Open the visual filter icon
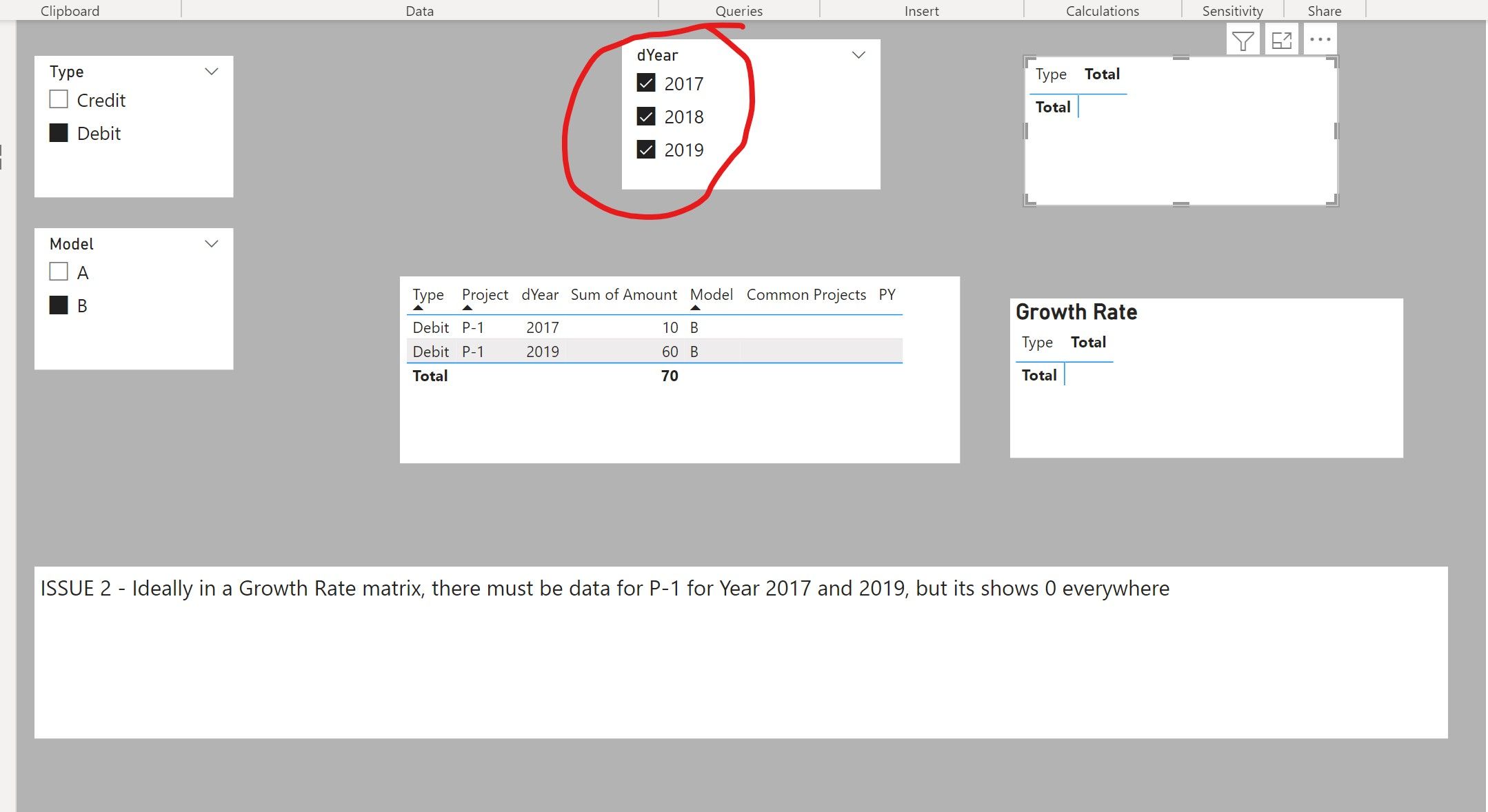1488x812 pixels. click(1243, 41)
